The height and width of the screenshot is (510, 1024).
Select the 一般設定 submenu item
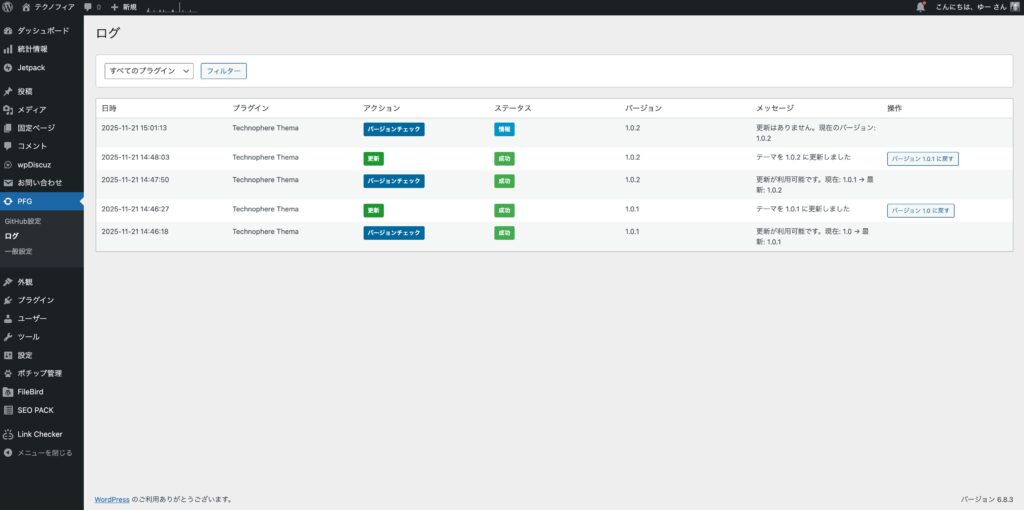coord(19,251)
